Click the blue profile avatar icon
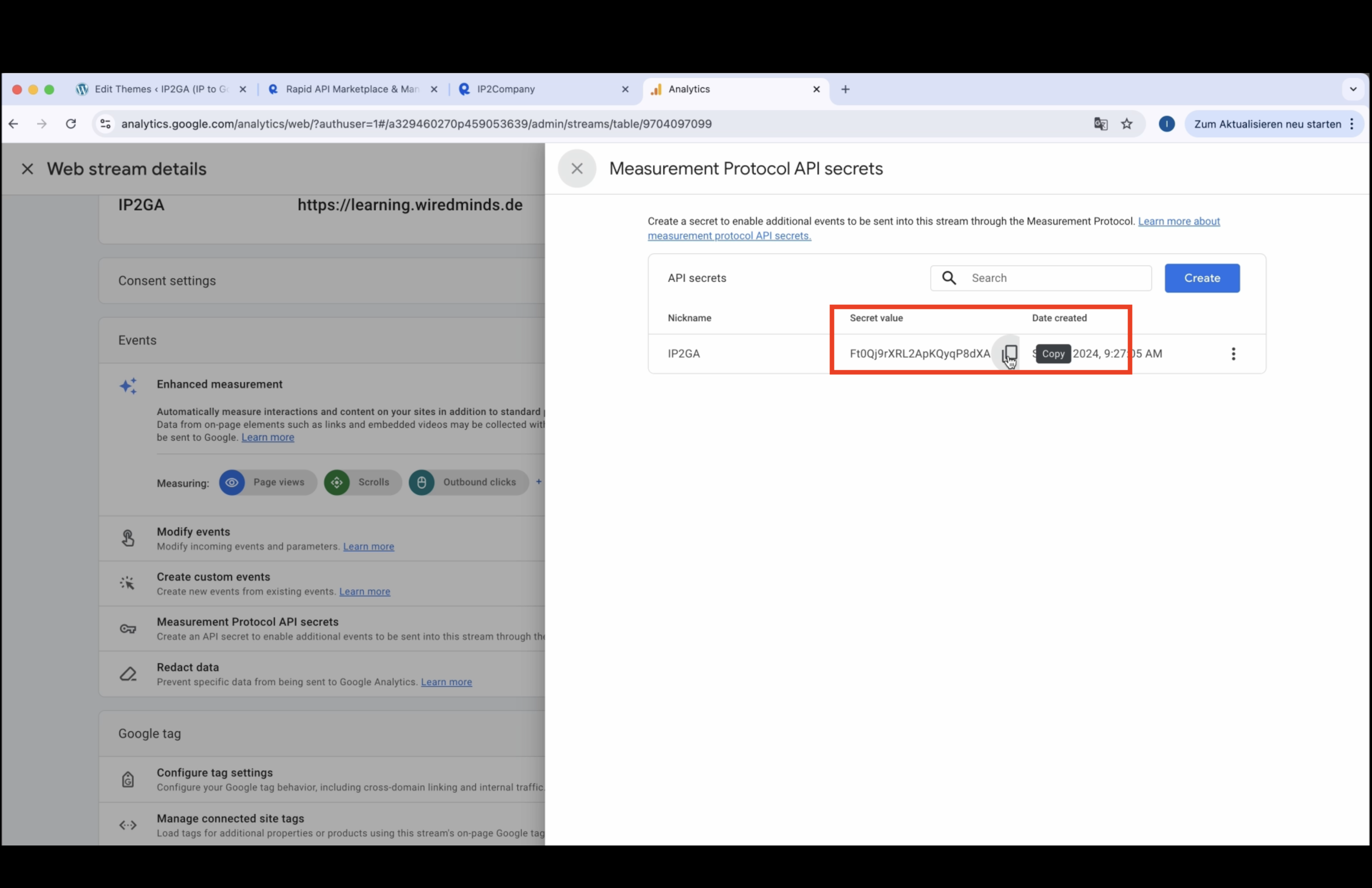 1167,124
